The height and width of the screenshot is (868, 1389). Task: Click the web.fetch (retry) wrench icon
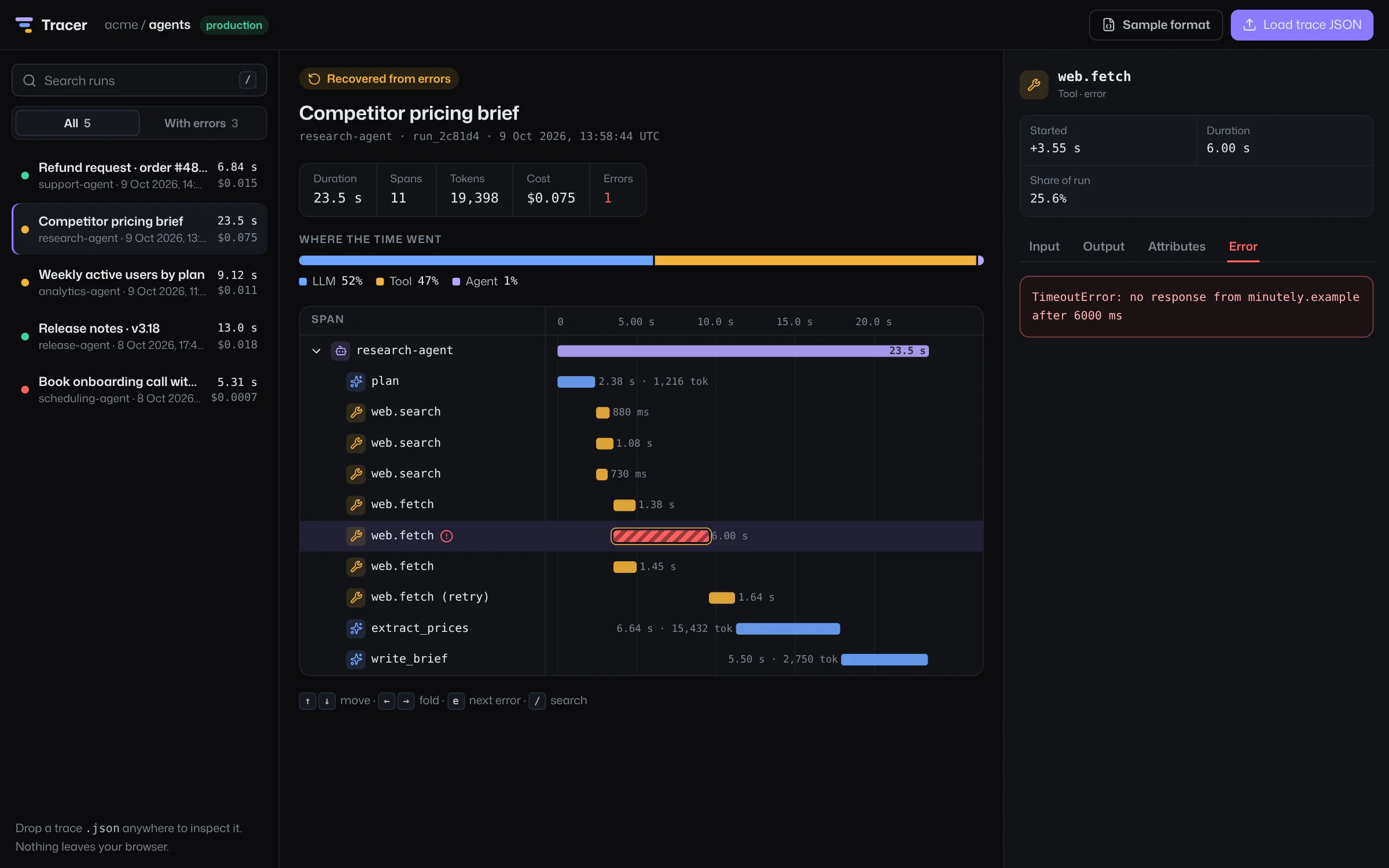(x=356, y=597)
